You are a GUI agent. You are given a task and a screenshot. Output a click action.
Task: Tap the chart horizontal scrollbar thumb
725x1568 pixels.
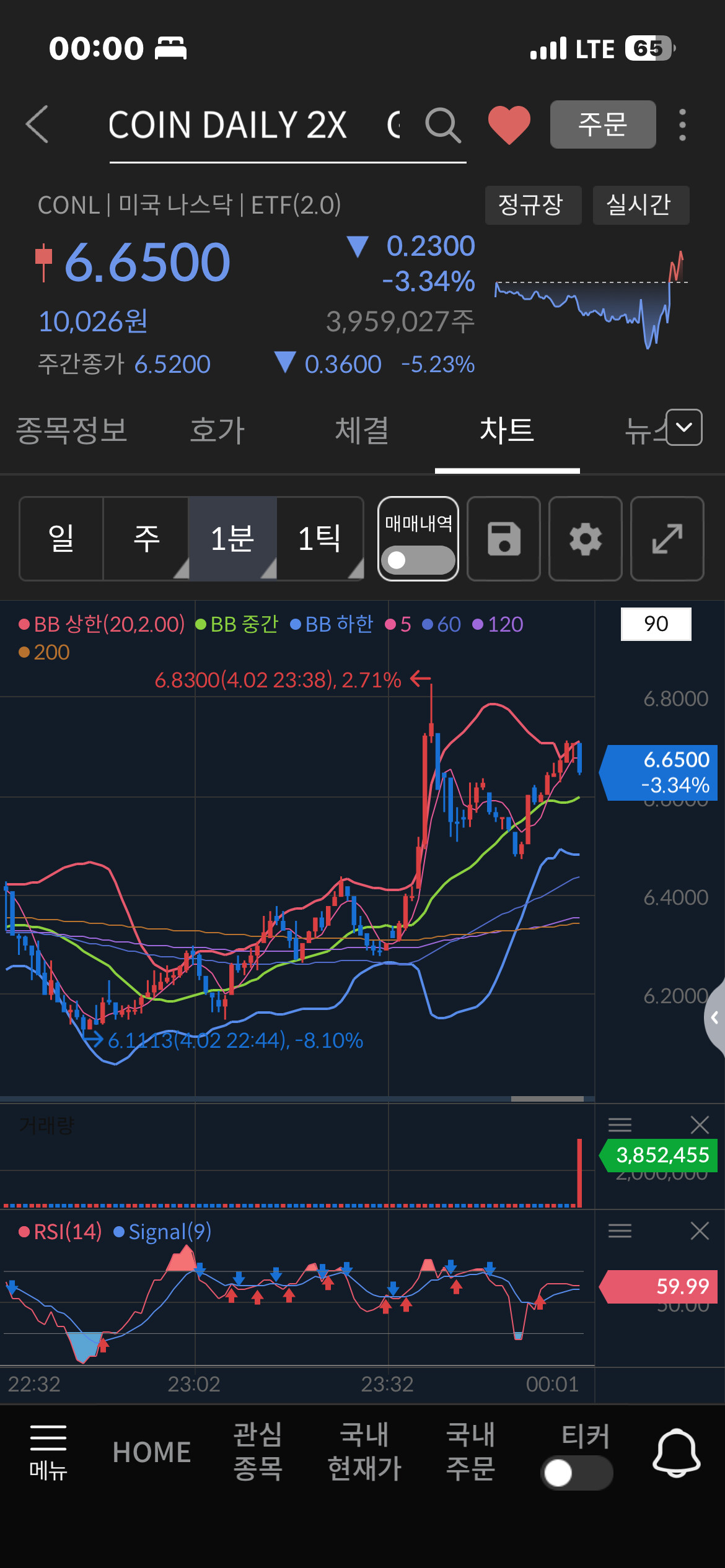[x=547, y=1099]
